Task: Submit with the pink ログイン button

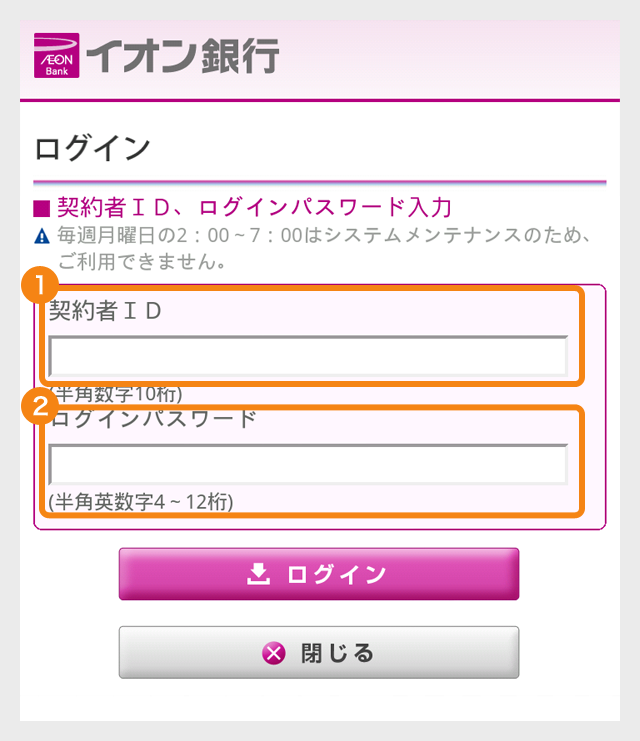Action: point(319,574)
